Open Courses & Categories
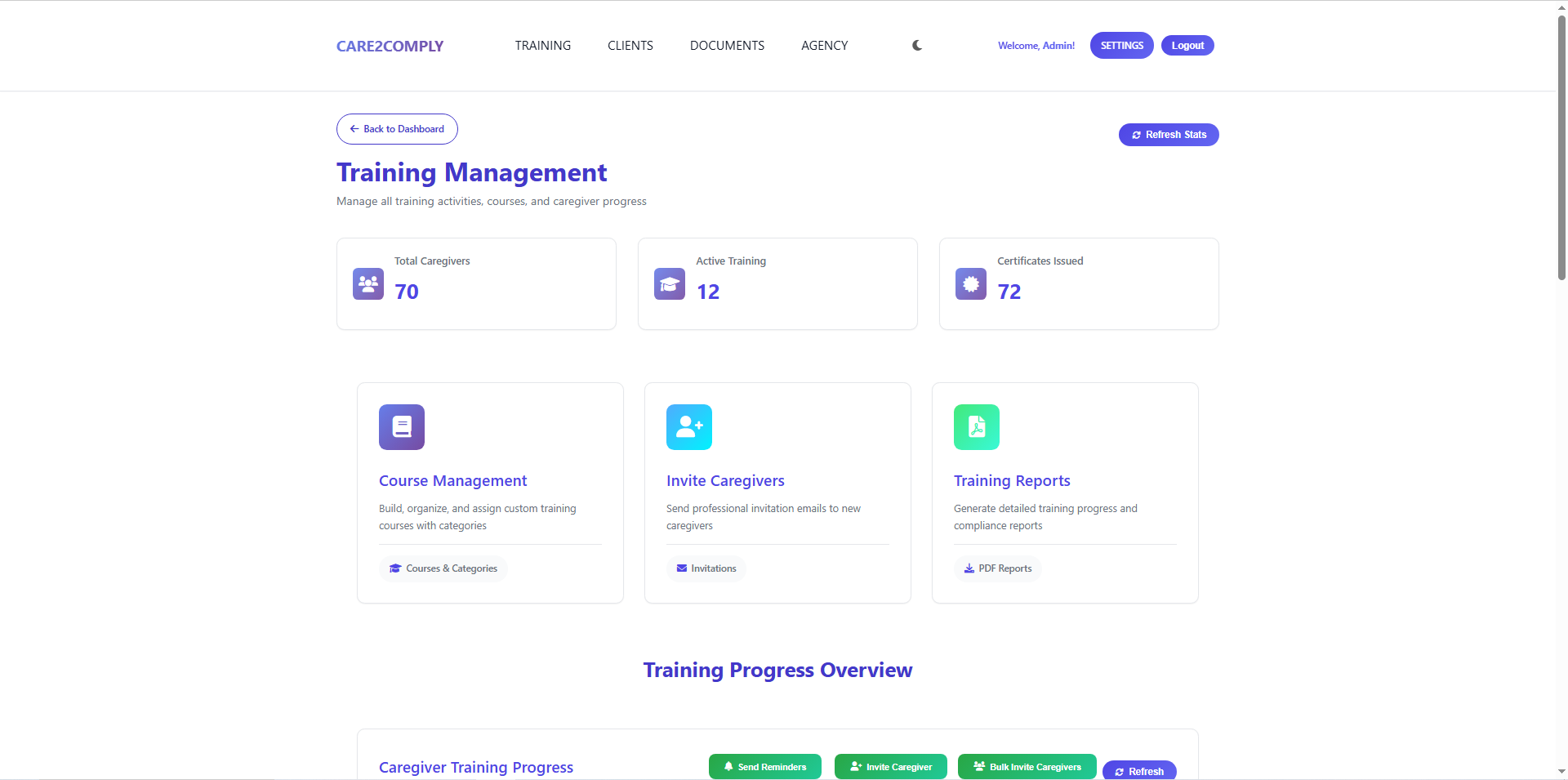 (x=443, y=568)
